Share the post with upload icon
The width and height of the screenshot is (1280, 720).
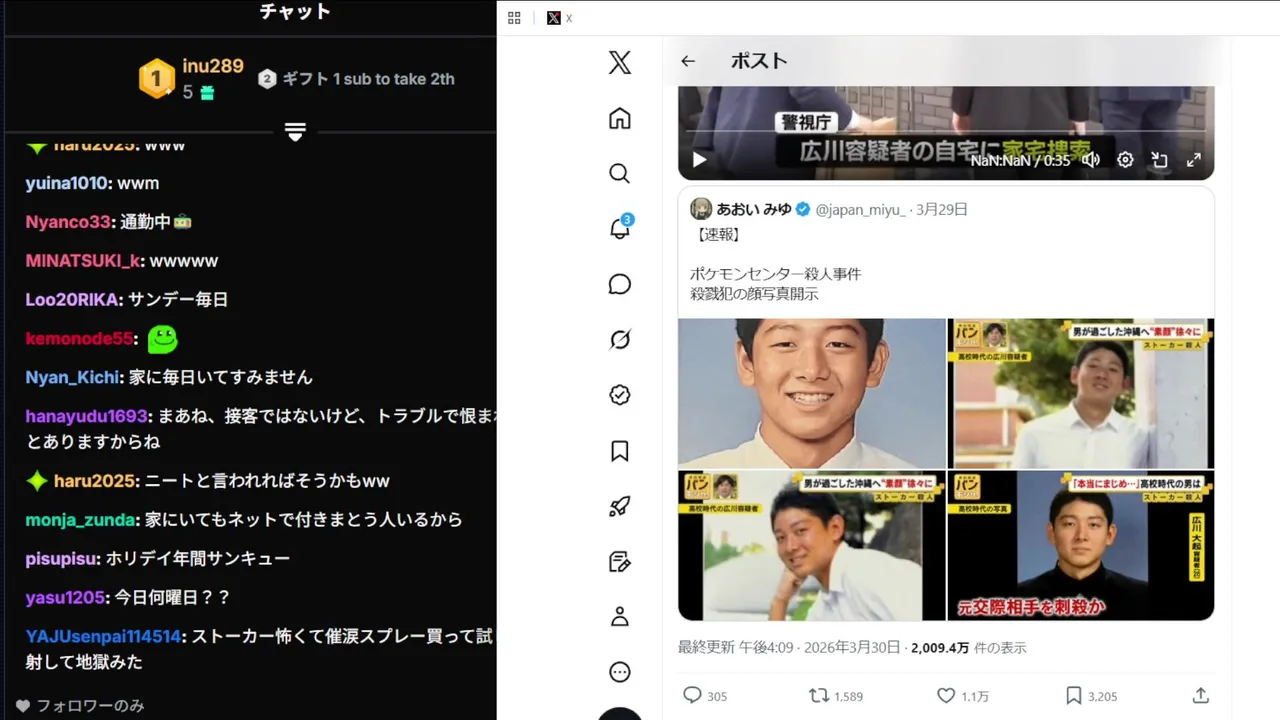(x=1201, y=695)
